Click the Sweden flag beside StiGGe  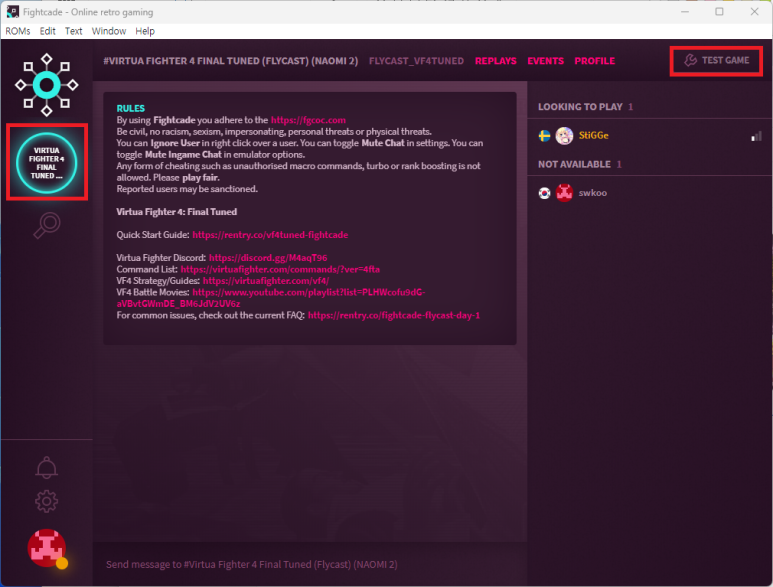(x=544, y=136)
